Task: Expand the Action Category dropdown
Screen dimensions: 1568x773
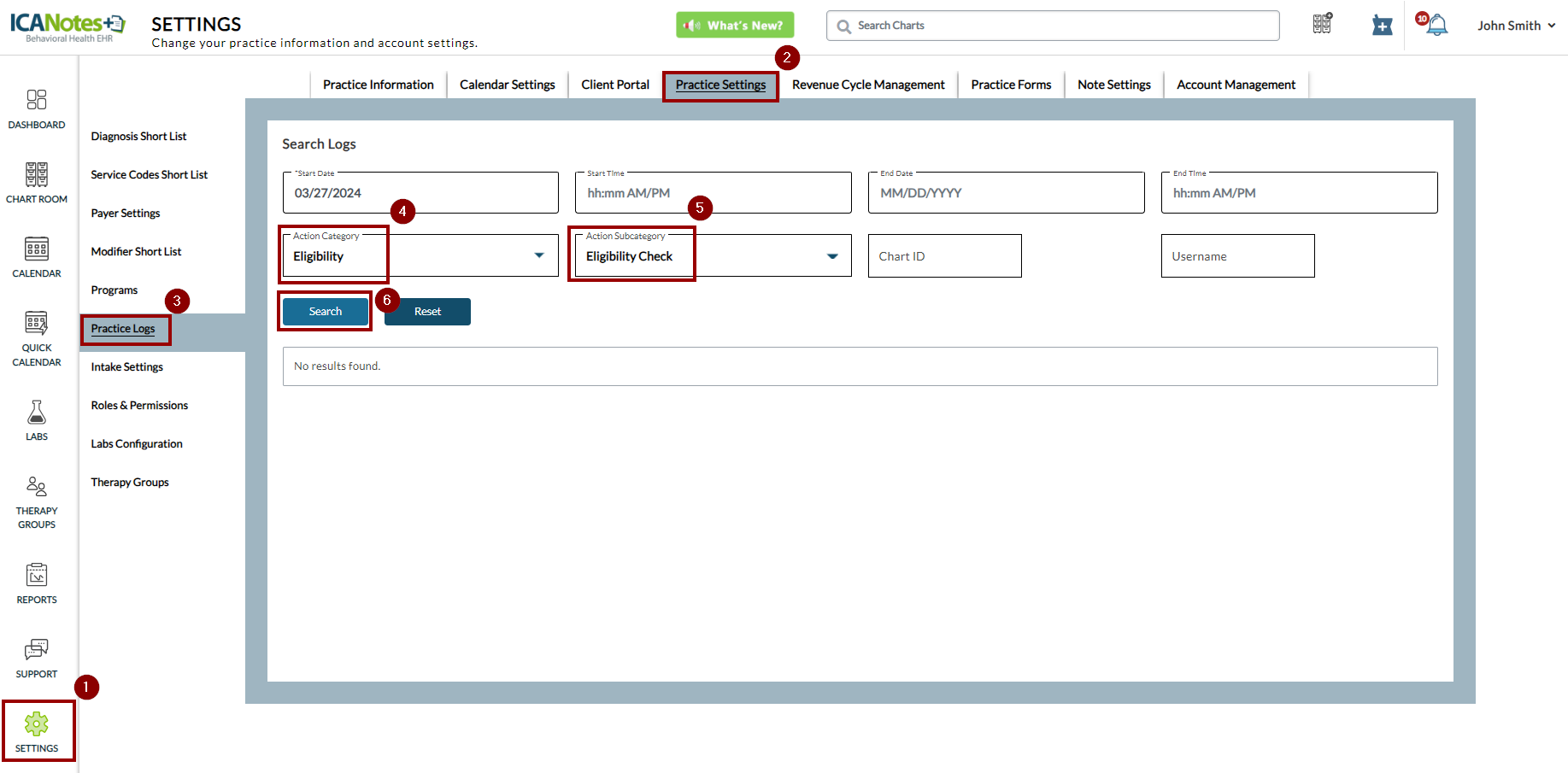Action: click(538, 255)
